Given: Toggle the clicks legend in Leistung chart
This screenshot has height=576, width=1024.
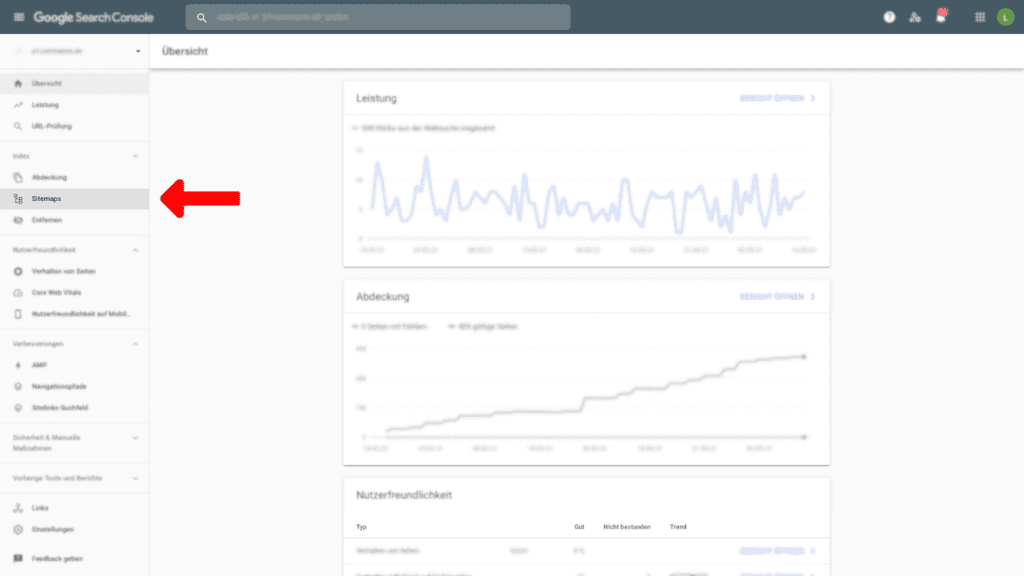Looking at the screenshot, I should pos(424,129).
